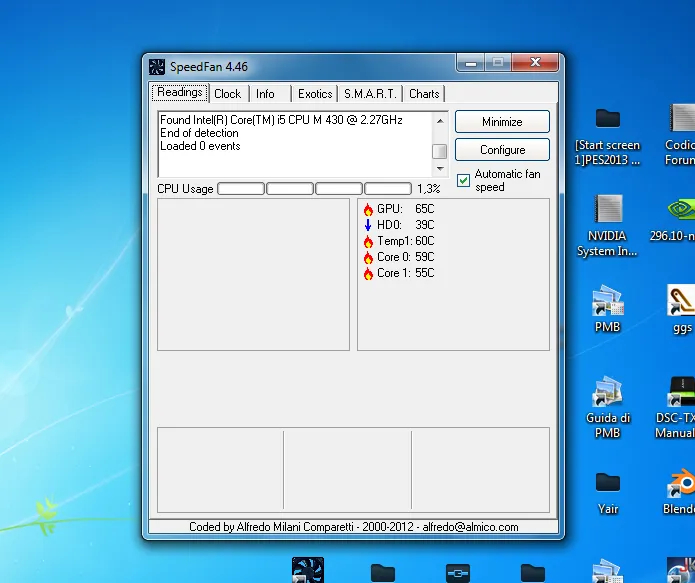This screenshot has height=583, width=695.
Task: Click the SpeedFan fan shortcut icon below the window
Action: point(308,570)
